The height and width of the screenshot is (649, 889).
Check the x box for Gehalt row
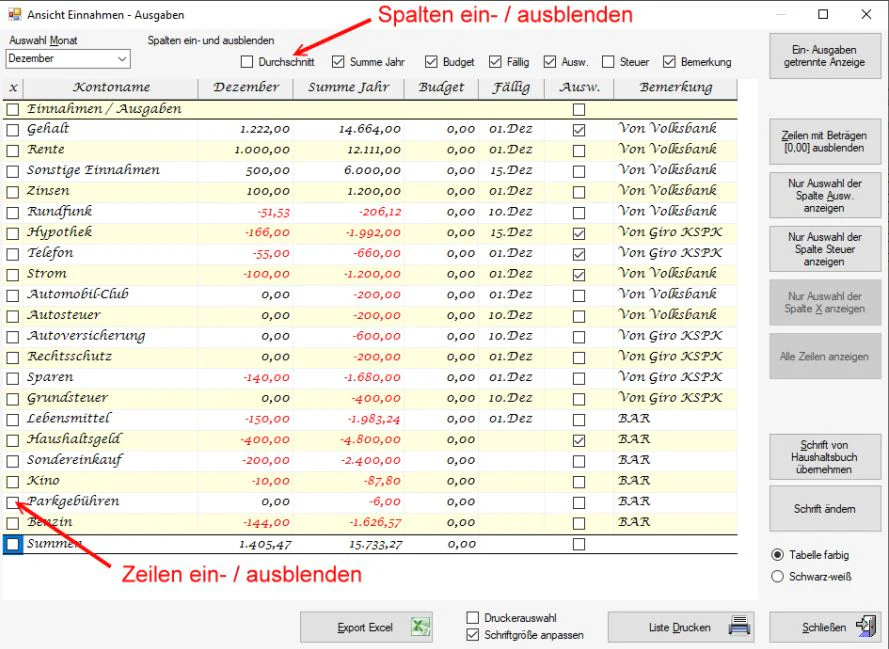(12, 130)
